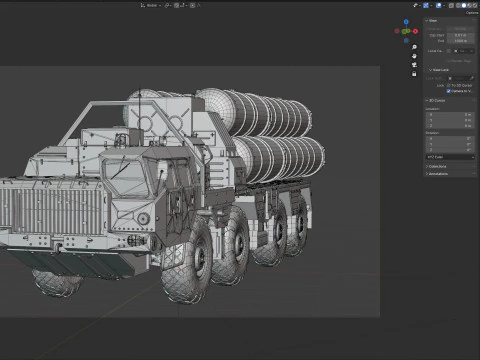The width and height of the screenshot is (480, 360).
Task: Expand the Collections panel
Action: pyautogui.click(x=436, y=166)
